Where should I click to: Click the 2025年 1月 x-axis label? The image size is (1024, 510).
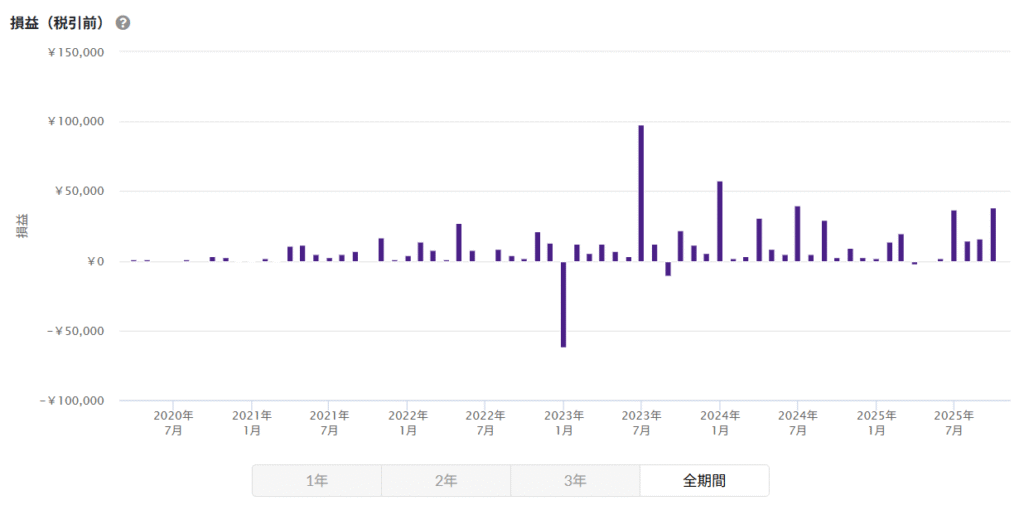click(876, 422)
